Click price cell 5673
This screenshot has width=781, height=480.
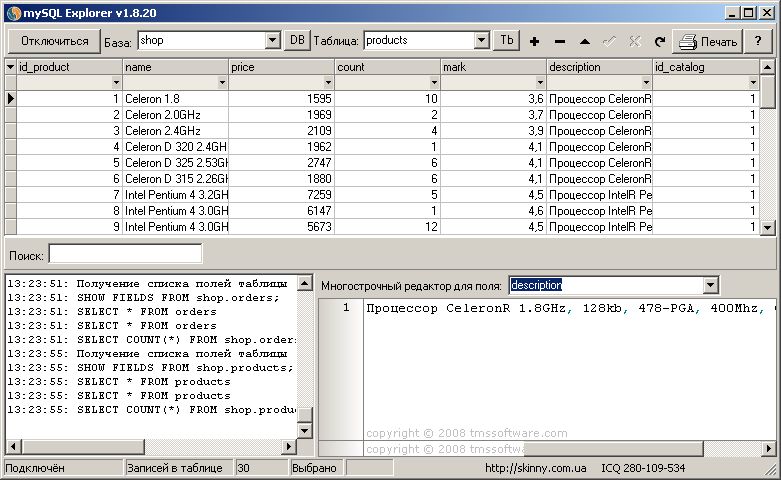[x=282, y=227]
